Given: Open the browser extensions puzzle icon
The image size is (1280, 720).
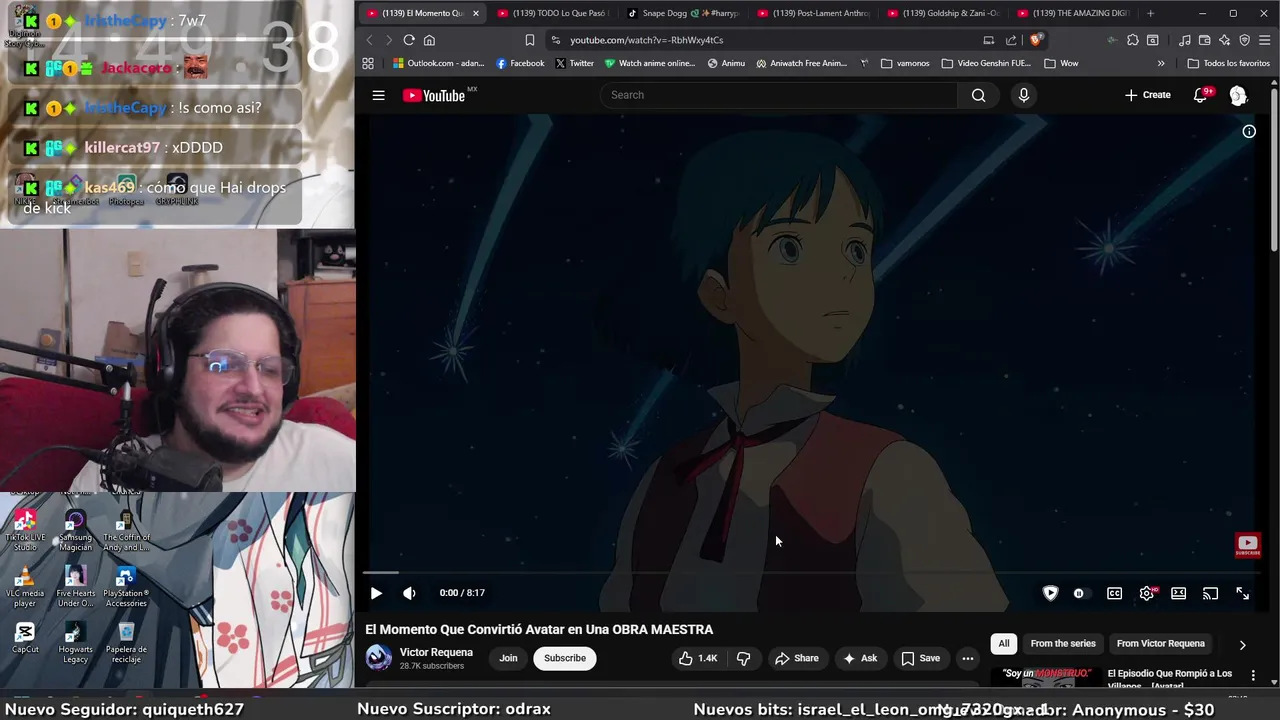Looking at the screenshot, I should pos(1132,40).
